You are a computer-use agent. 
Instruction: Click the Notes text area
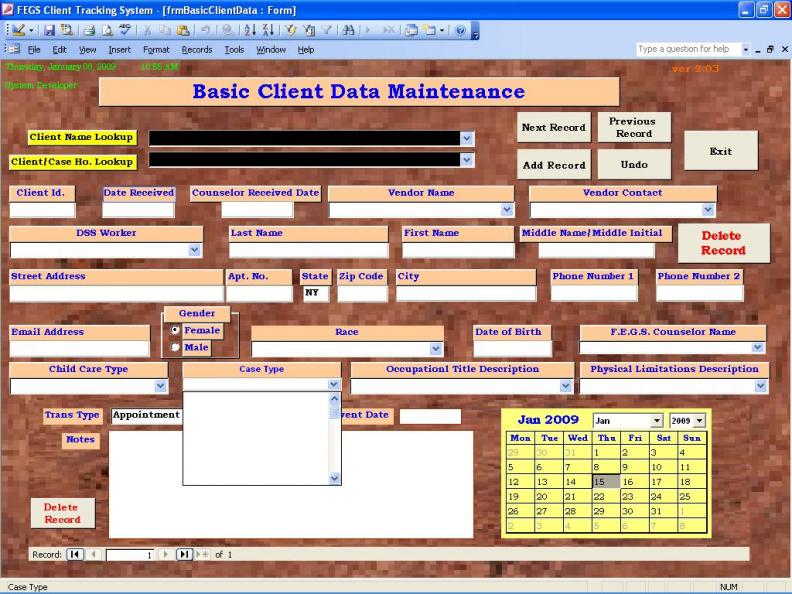(291, 484)
